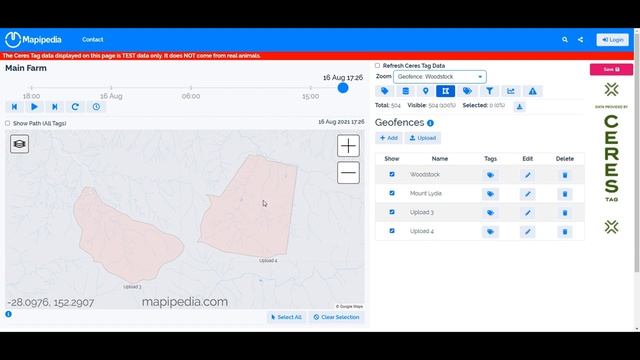Zoom in the map with plus
Viewport: 640px width, 360px height.
[348, 146]
